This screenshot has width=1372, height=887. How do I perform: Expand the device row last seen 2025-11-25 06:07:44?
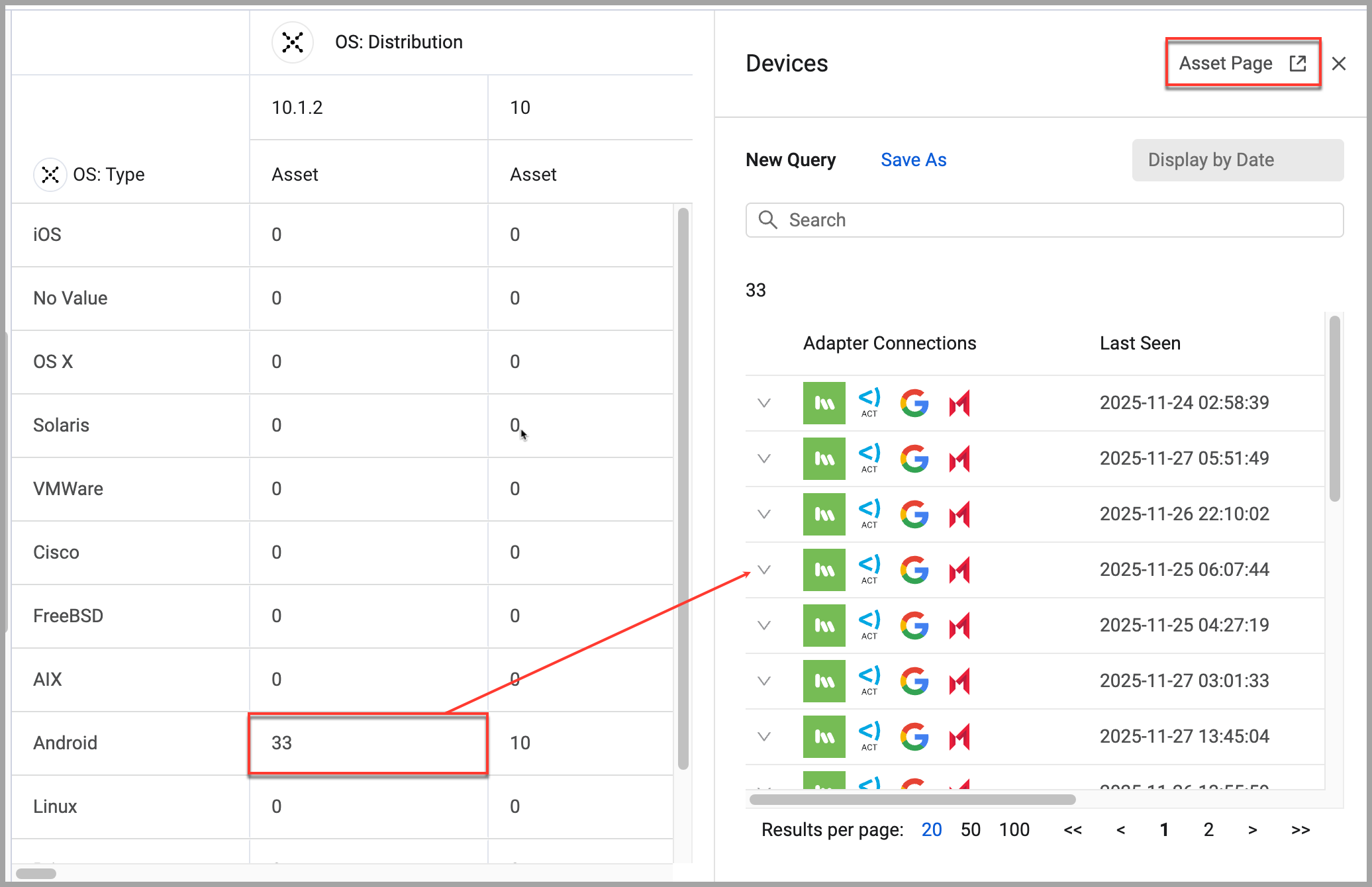[x=764, y=569]
